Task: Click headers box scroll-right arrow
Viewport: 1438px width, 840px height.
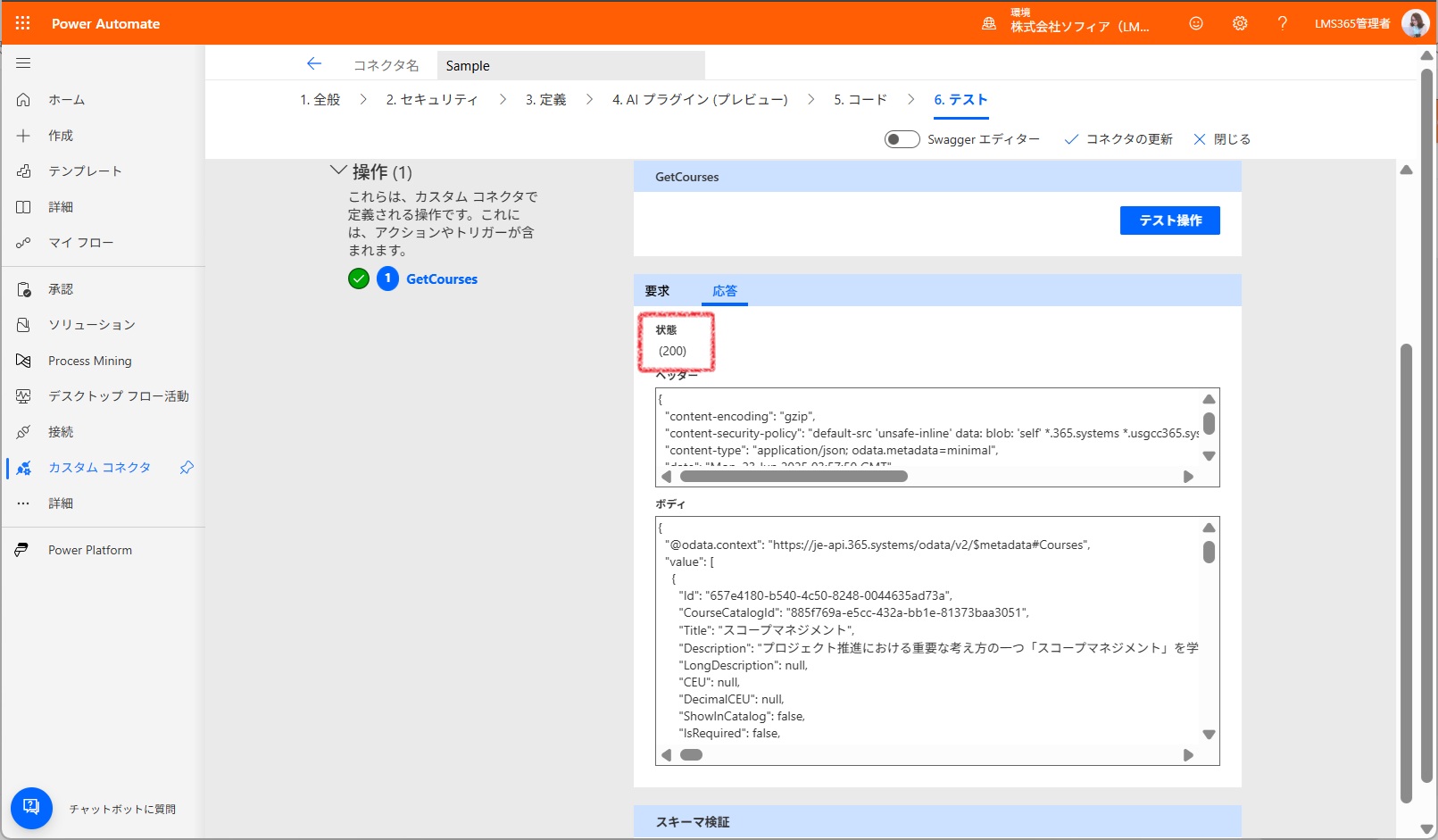Action: click(1188, 477)
